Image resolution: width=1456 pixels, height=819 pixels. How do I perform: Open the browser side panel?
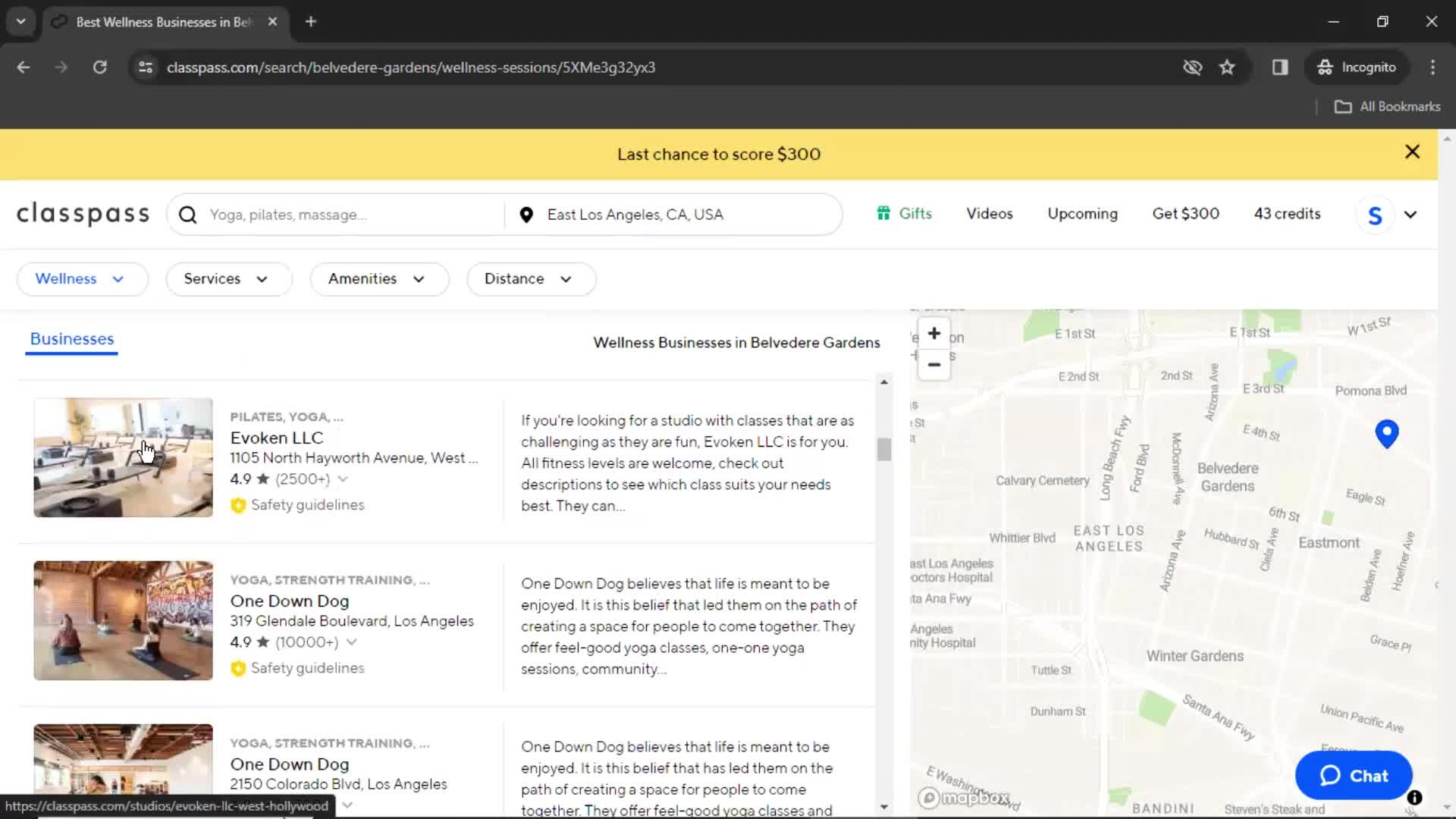[x=1280, y=67]
